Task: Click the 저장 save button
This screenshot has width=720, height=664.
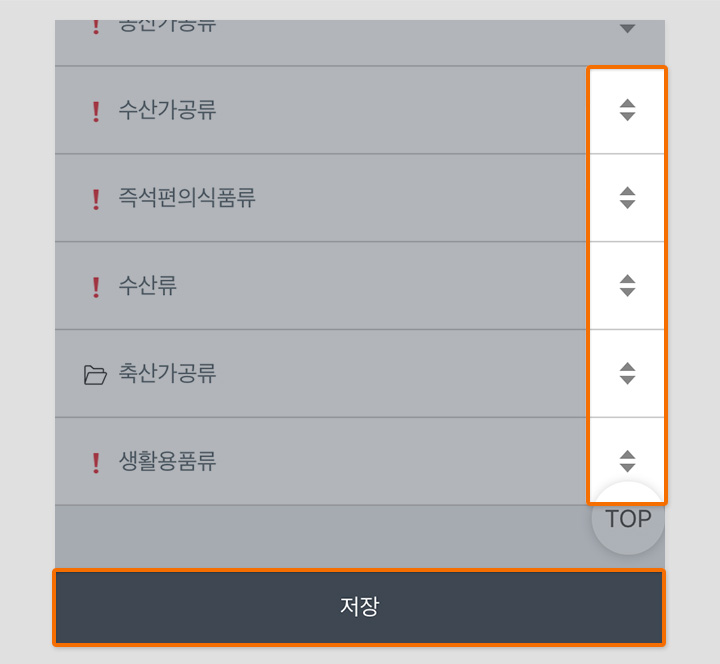Action: (x=359, y=607)
